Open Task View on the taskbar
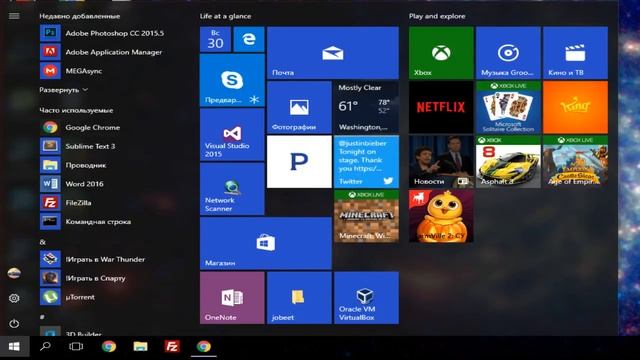Screen dimensions: 640x360 pyautogui.click(x=76, y=347)
